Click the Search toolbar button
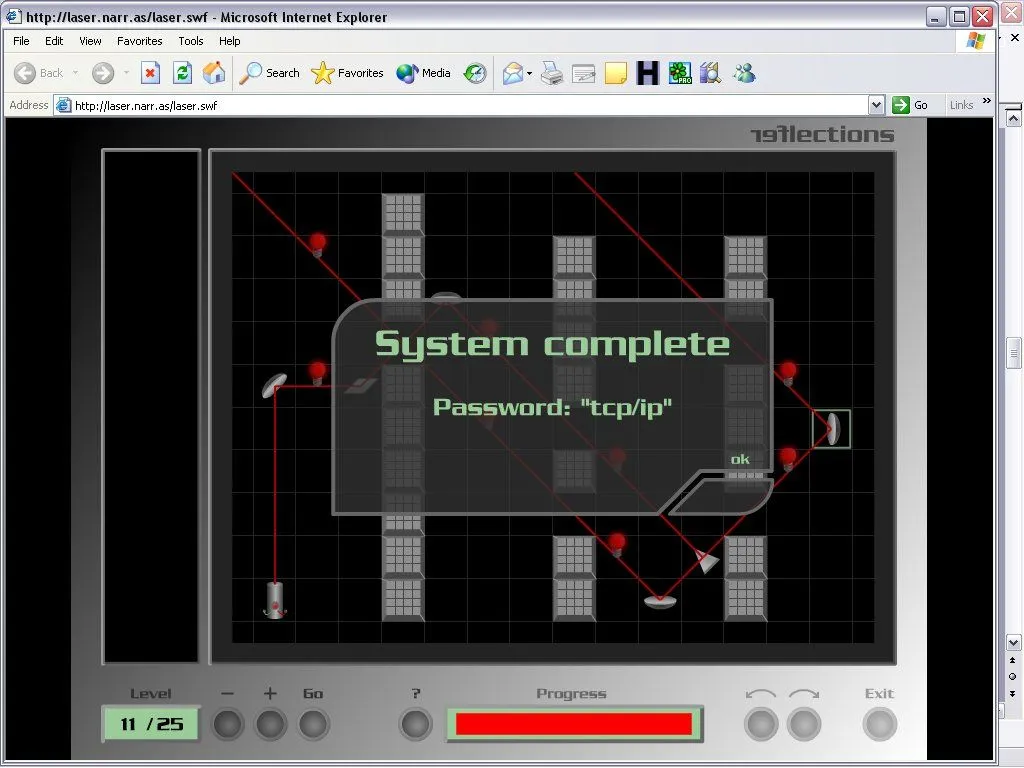The image size is (1024, 768). (x=270, y=73)
